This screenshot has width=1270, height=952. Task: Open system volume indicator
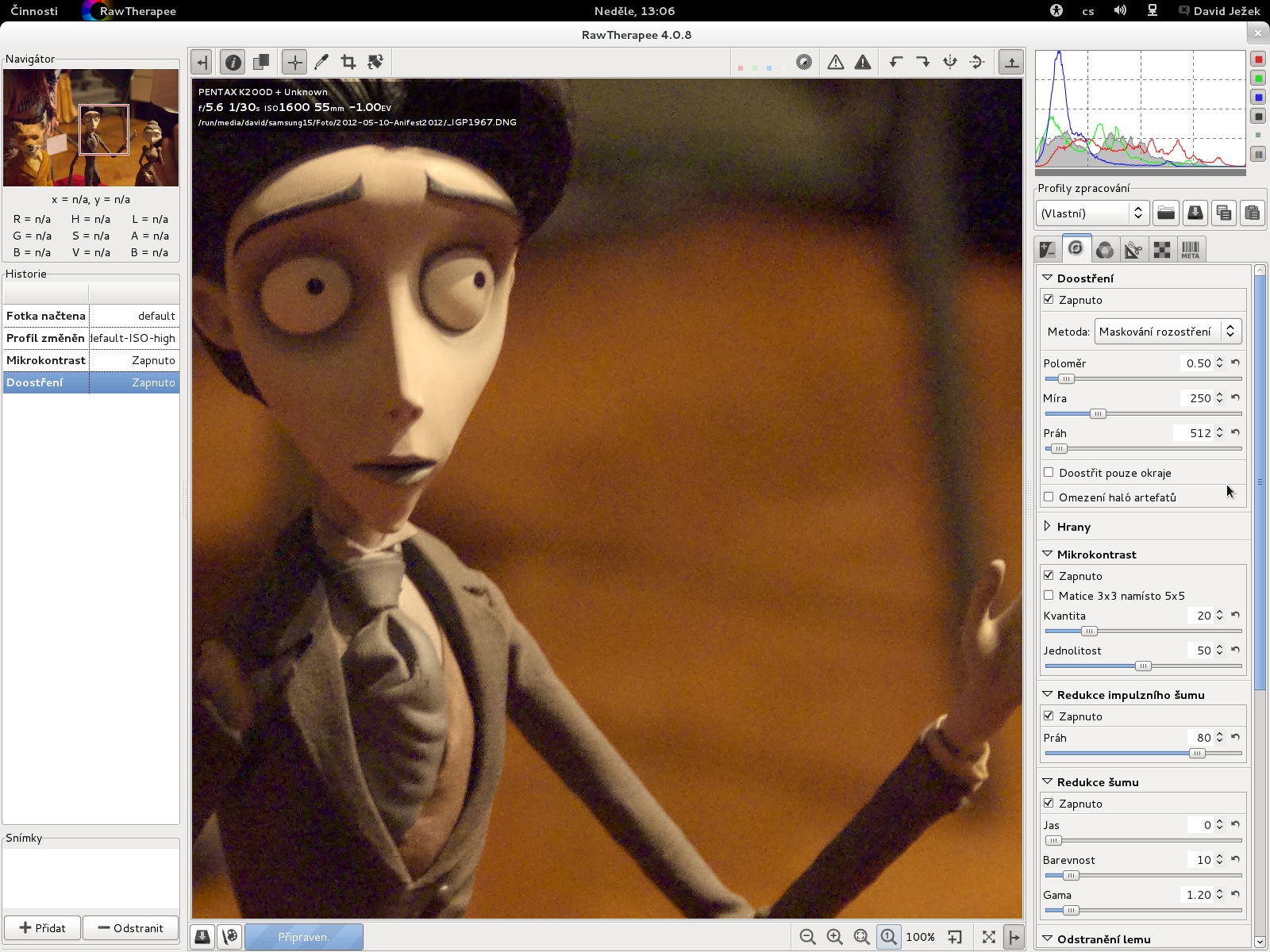[x=1120, y=11]
